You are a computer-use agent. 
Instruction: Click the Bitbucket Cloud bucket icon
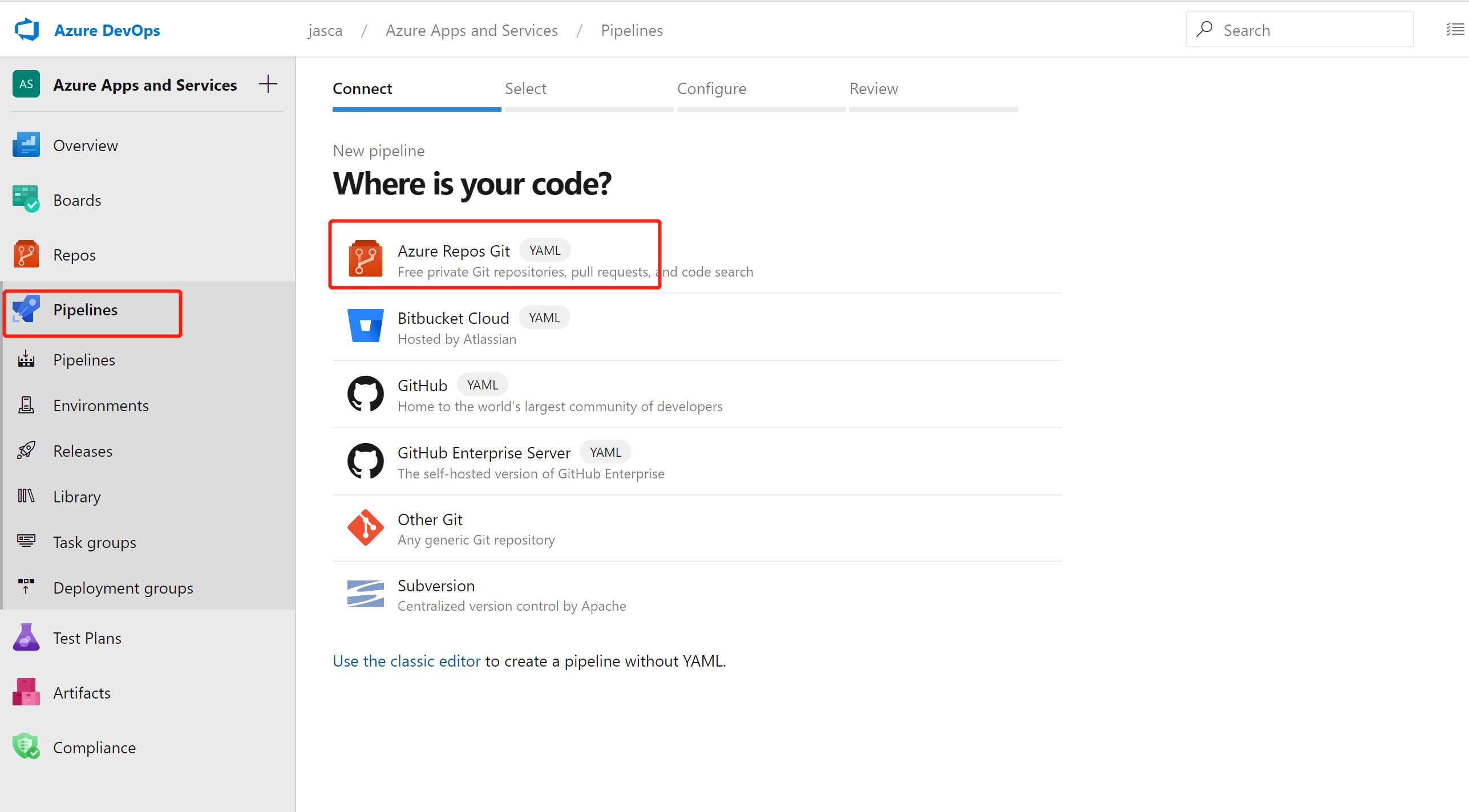coord(366,326)
